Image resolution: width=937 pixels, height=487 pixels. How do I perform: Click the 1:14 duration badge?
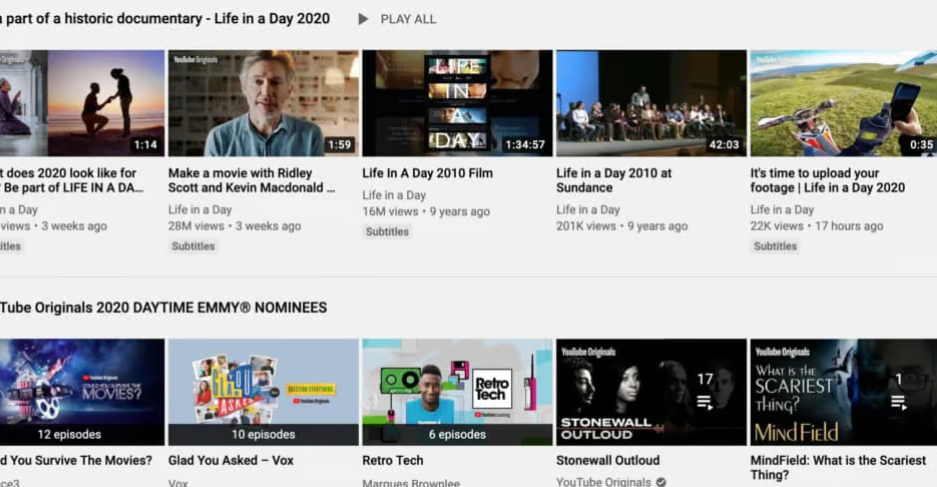click(145, 145)
